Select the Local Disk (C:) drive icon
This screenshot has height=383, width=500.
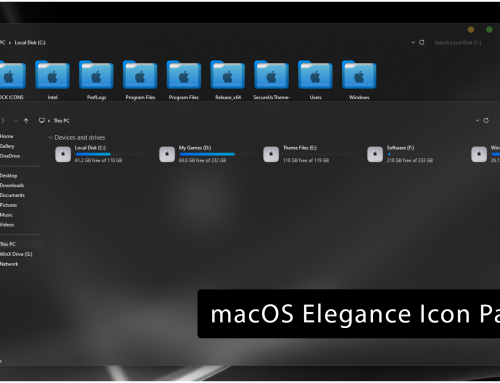tap(63, 154)
